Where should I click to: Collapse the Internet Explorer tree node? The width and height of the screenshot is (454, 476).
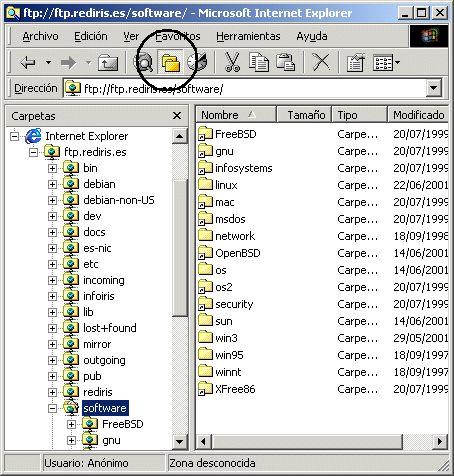[14, 136]
